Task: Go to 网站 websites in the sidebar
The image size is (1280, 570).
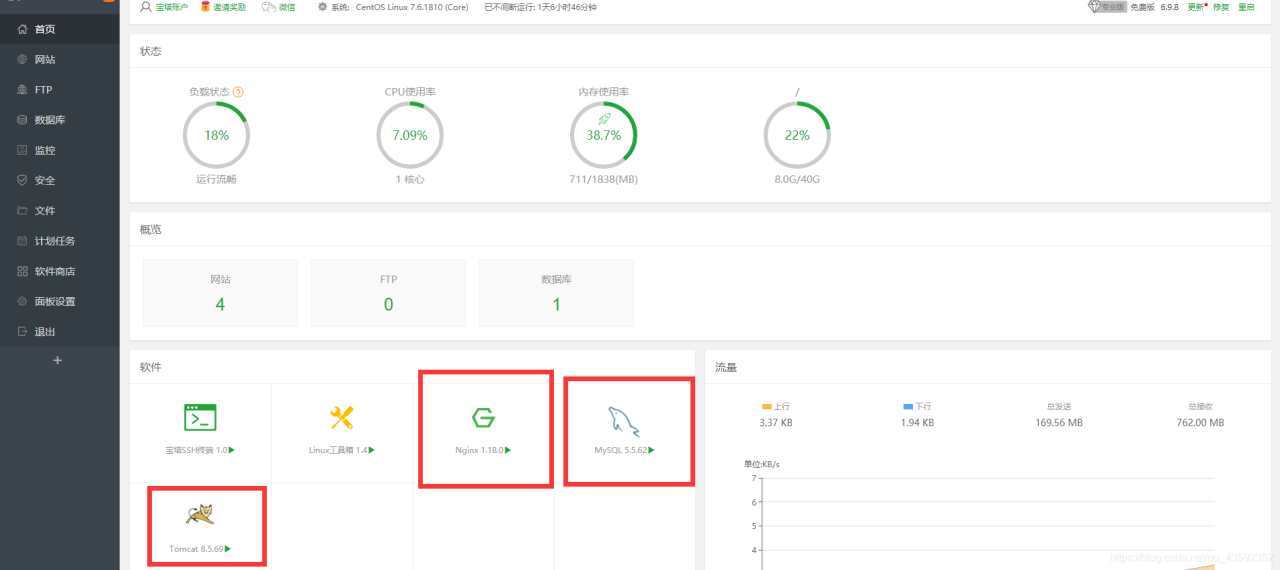Action: 59,59
